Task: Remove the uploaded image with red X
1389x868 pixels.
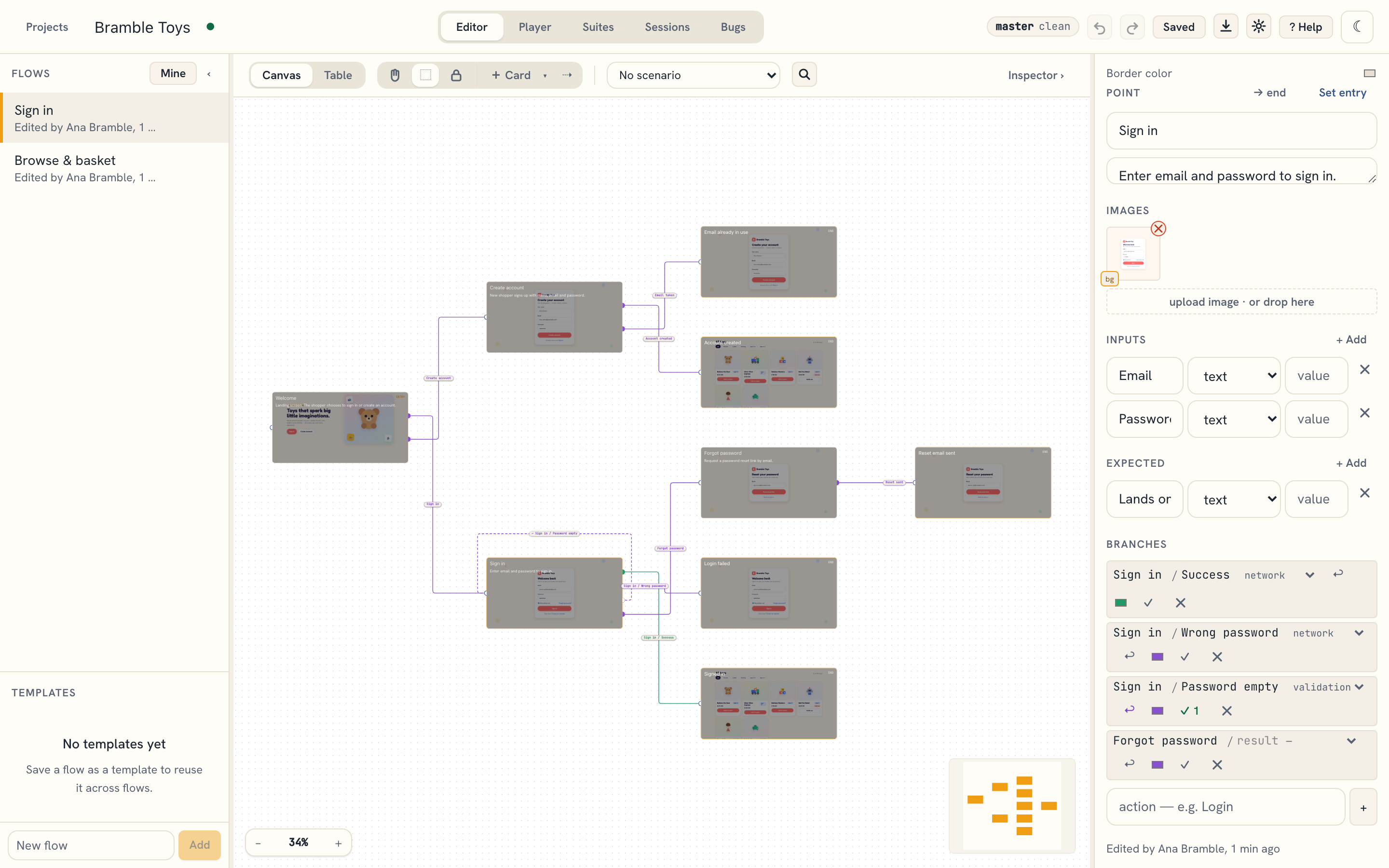Action: pyautogui.click(x=1158, y=229)
